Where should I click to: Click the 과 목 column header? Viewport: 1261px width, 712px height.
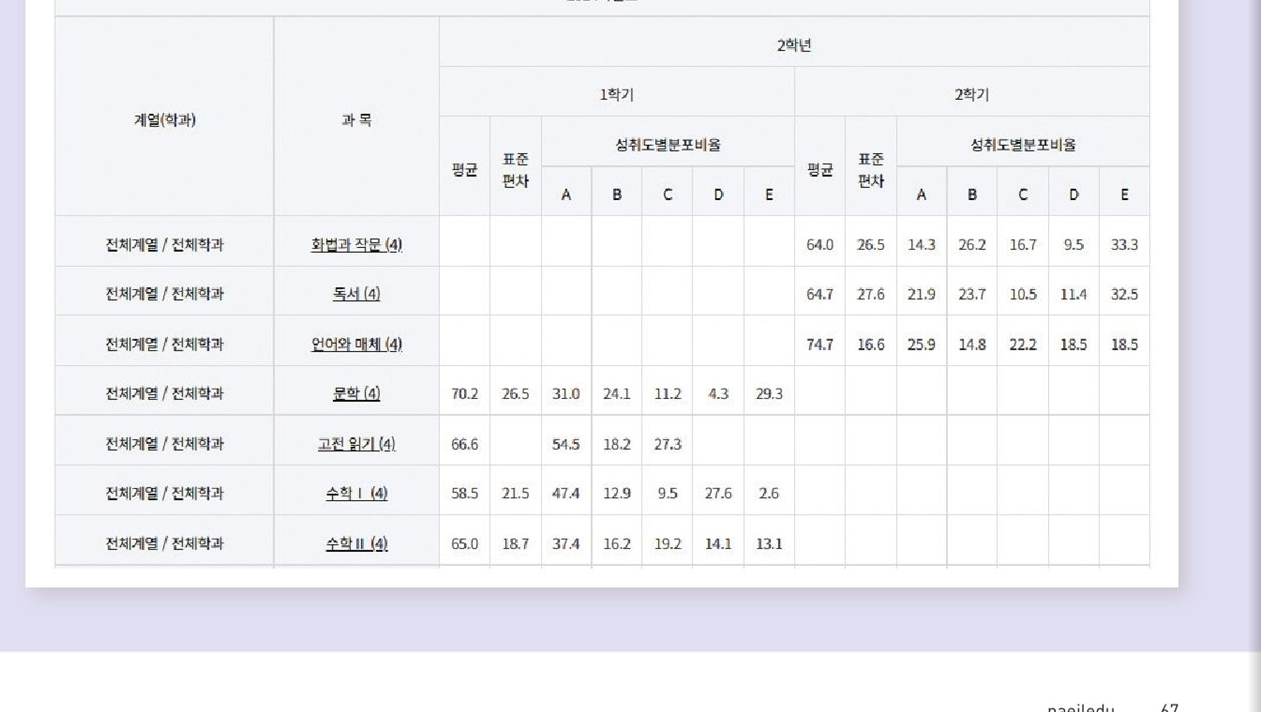tap(356, 120)
